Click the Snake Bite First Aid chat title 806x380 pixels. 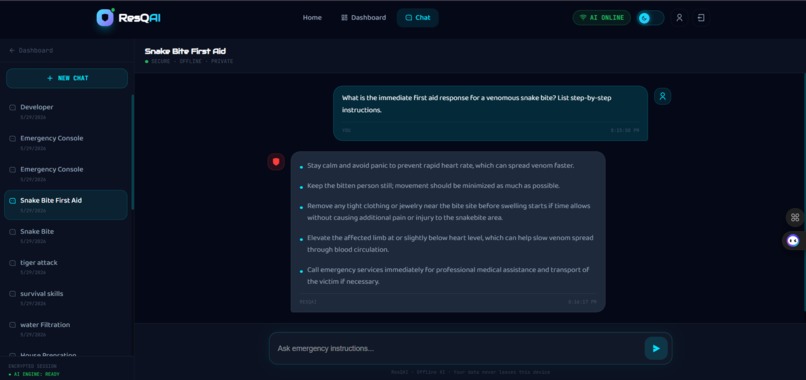[185, 51]
